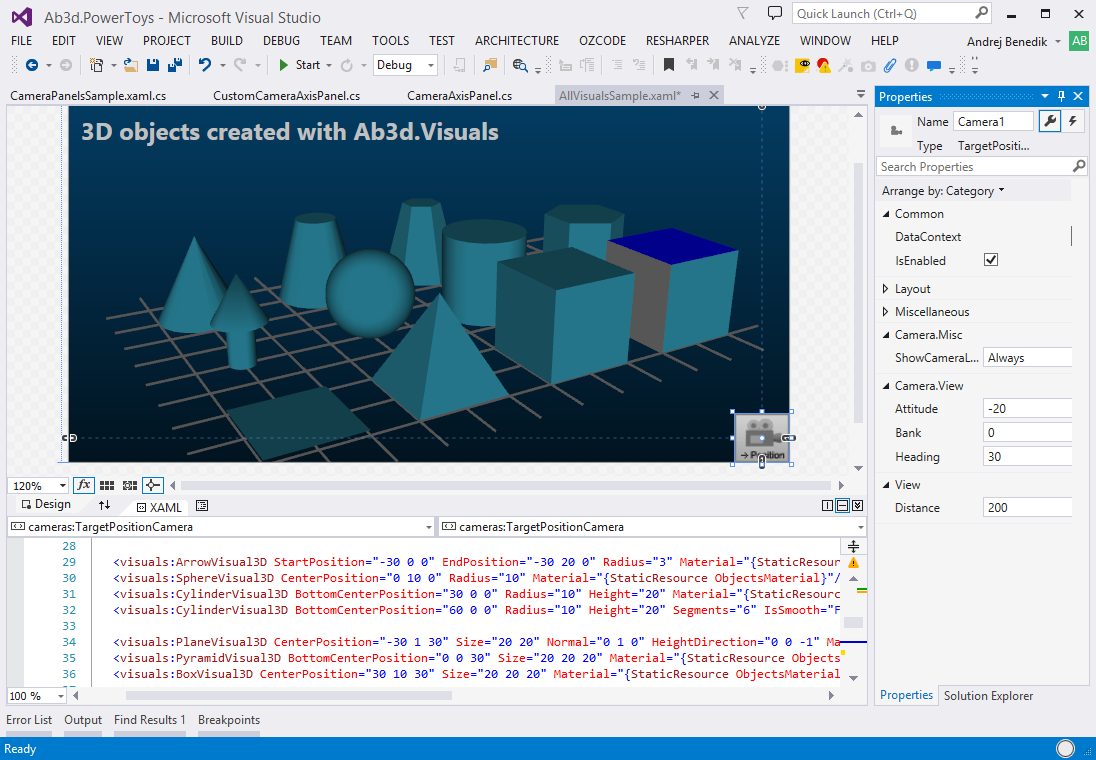
Task: Toggle the fx effects button in designer
Action: point(84,485)
